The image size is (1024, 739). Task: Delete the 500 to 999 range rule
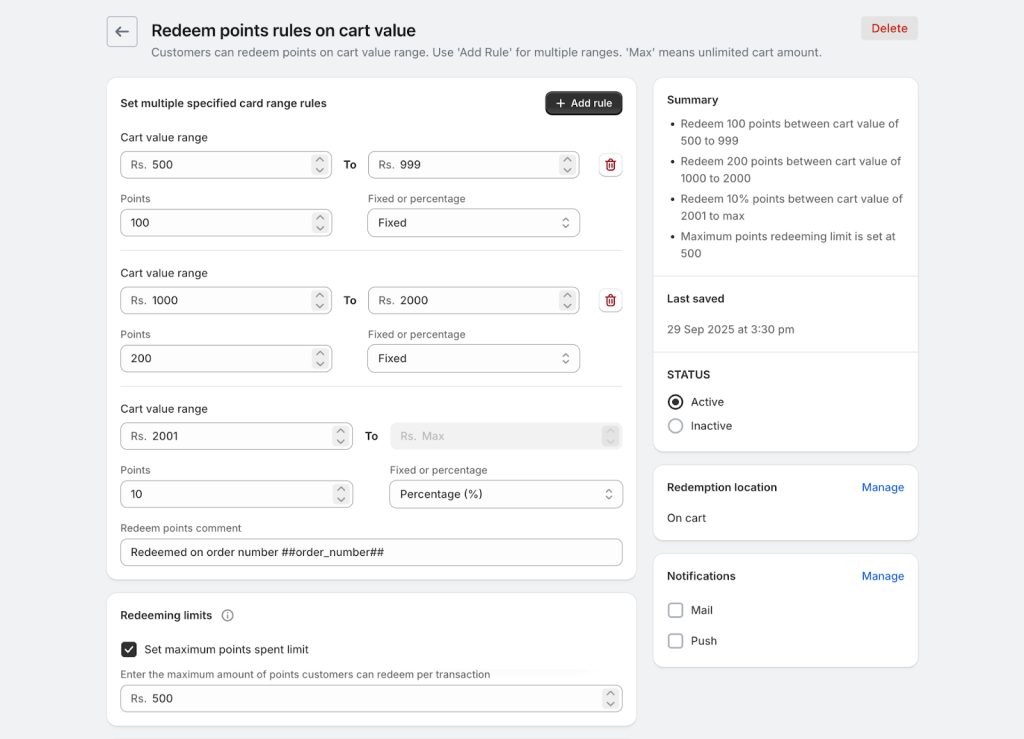[x=610, y=165]
